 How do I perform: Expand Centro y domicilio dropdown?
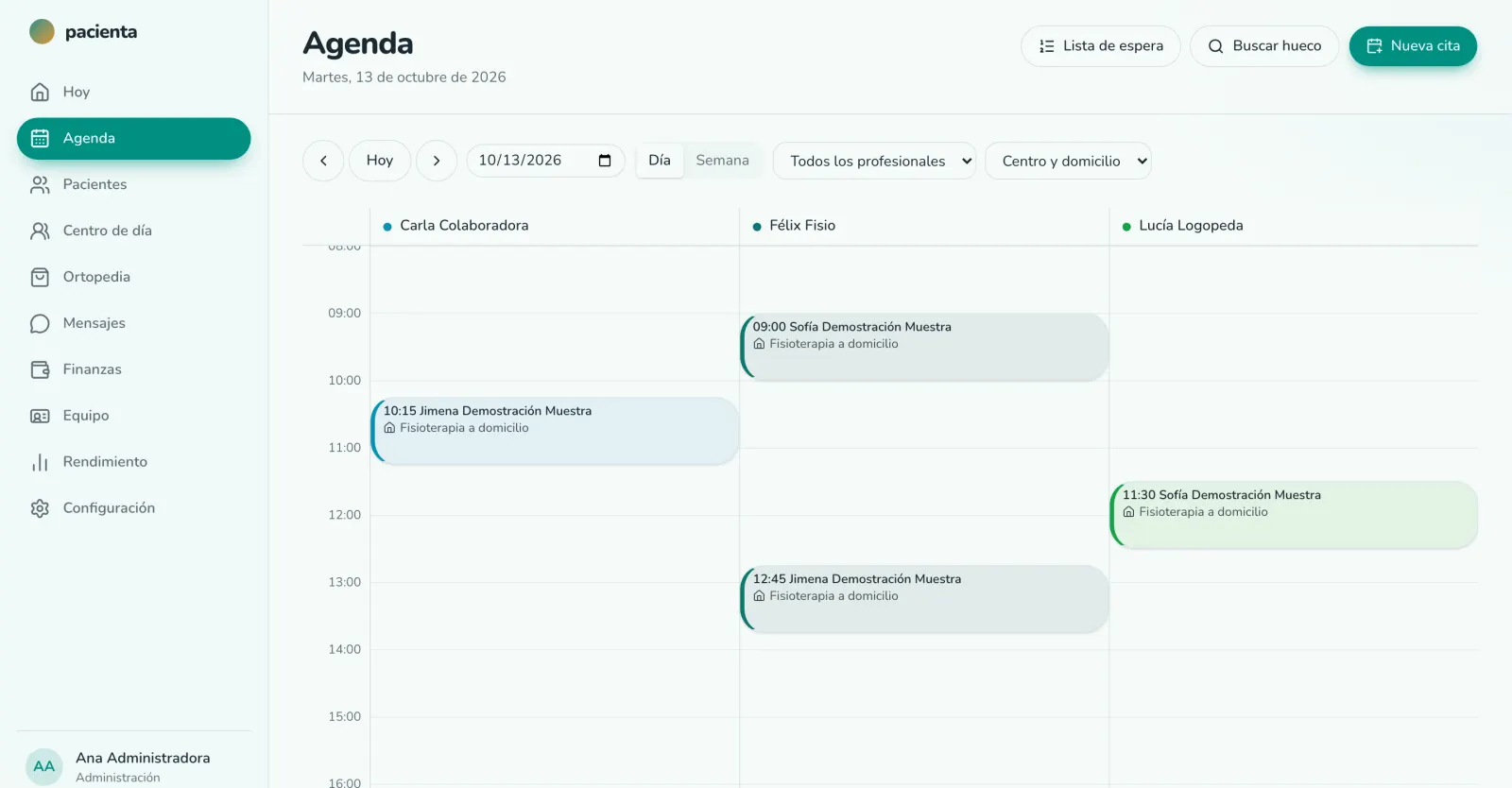coord(1068,161)
